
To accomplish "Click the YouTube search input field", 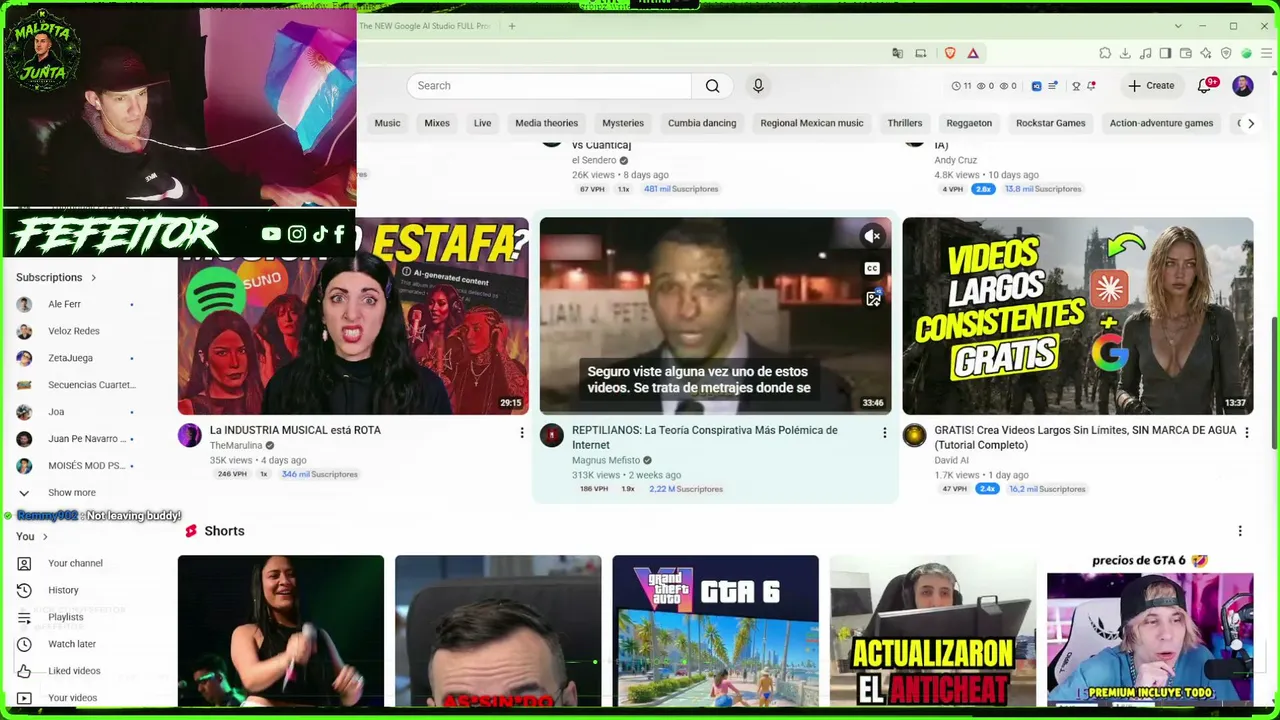I will (549, 86).
